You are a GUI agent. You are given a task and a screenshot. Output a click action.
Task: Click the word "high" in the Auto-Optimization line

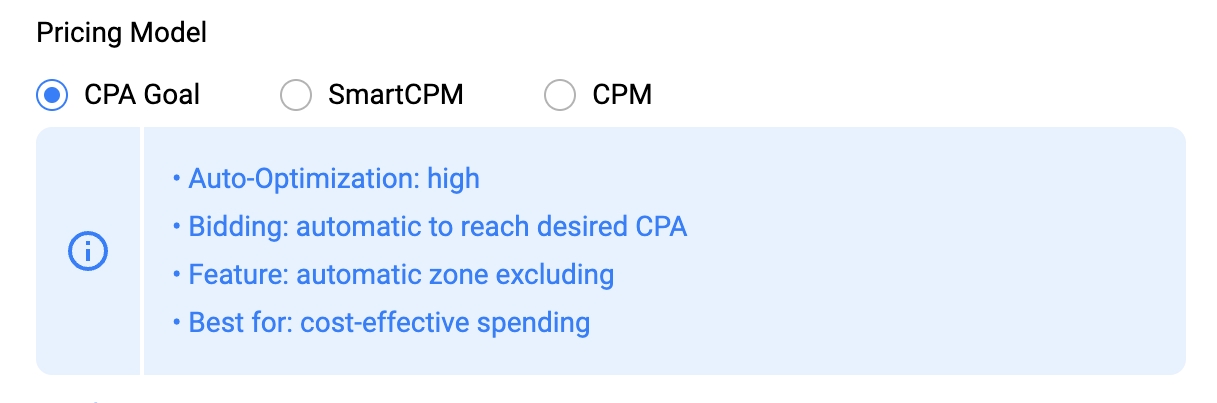(x=453, y=179)
